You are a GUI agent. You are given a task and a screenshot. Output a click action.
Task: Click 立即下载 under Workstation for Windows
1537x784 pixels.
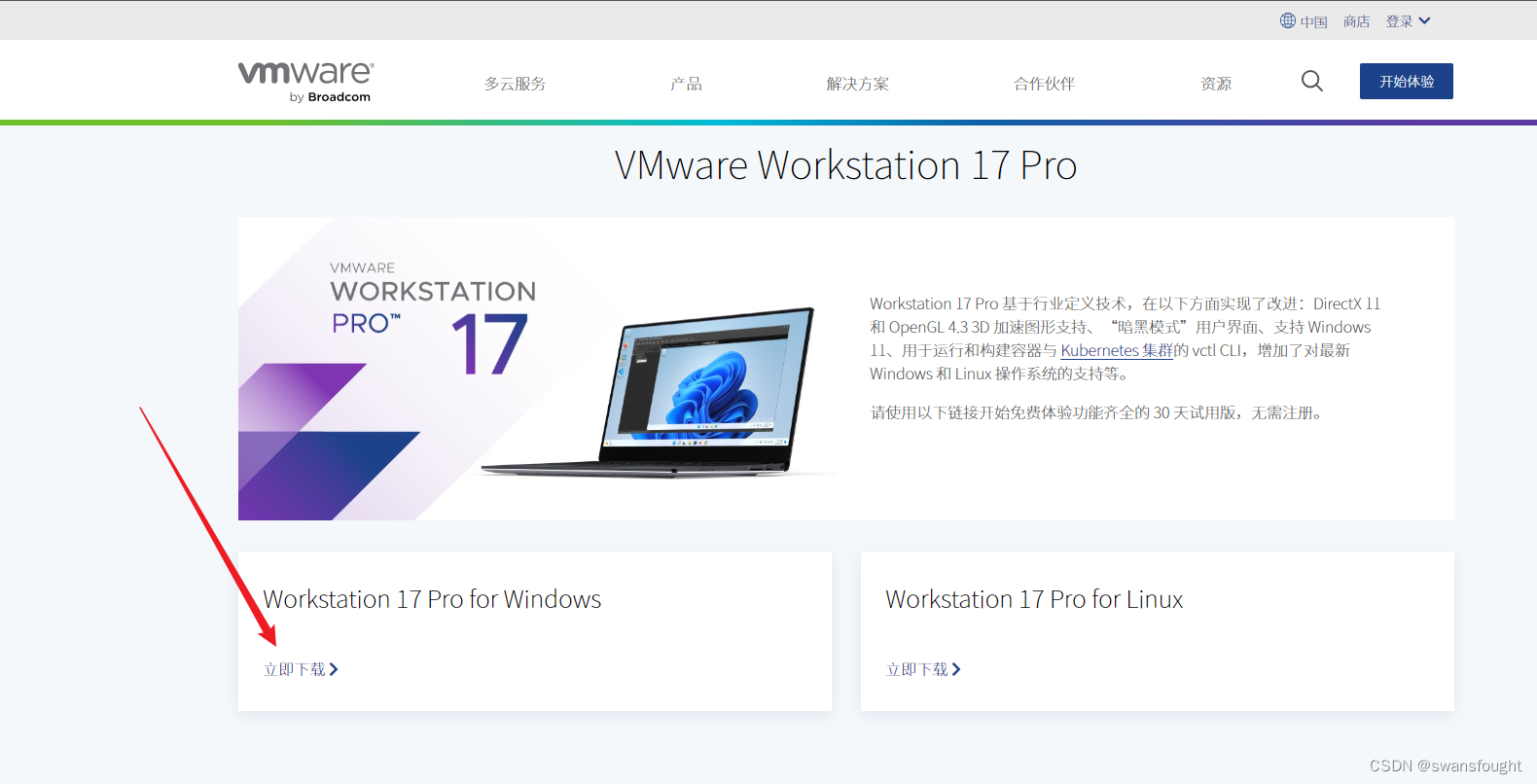tap(301, 669)
